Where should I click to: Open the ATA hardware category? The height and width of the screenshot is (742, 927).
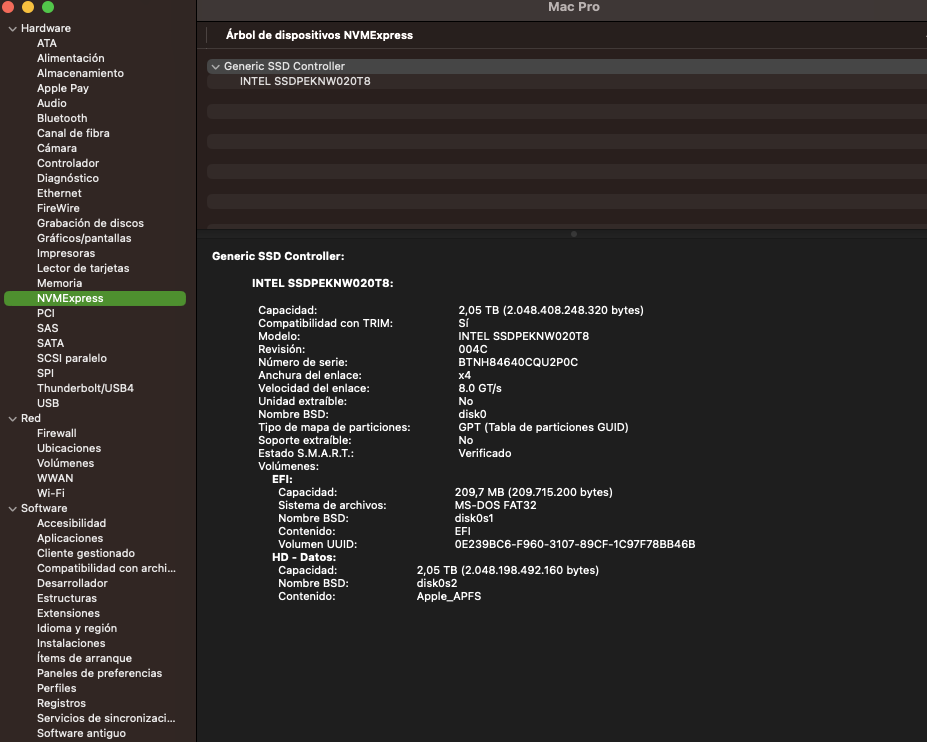click(47, 43)
